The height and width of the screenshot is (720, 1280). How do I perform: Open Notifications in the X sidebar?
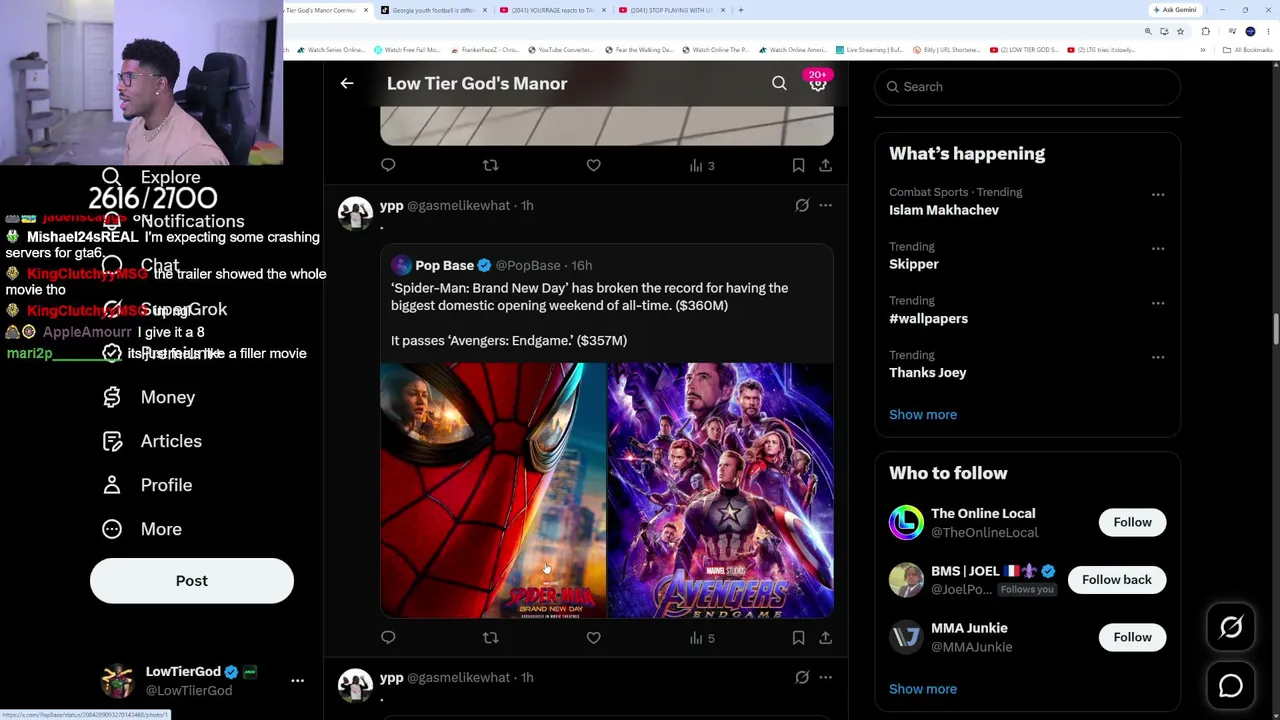(x=174, y=221)
